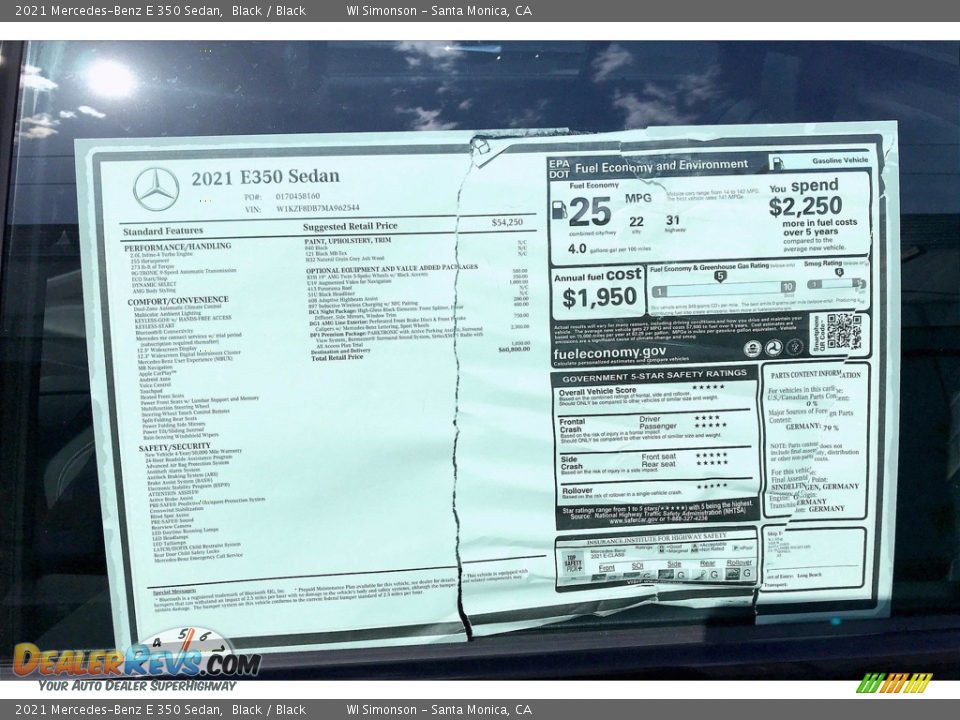Click top caption 'WI Simonson - Santa Monica, CA'
960x720 pixels.
click(x=438, y=10)
